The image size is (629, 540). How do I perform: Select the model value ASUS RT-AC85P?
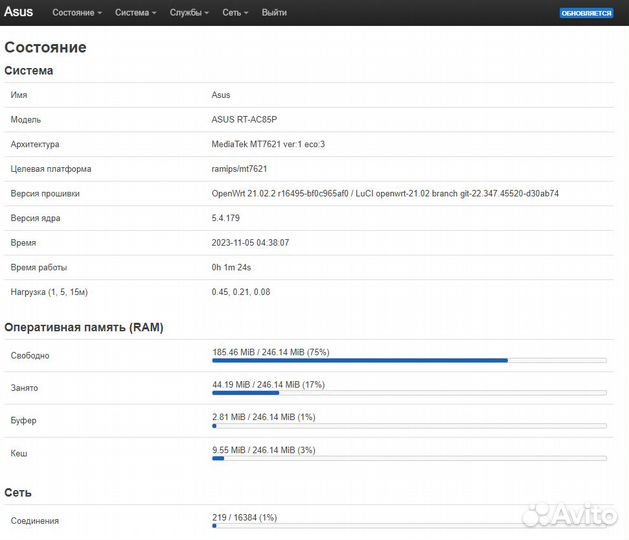pos(244,120)
